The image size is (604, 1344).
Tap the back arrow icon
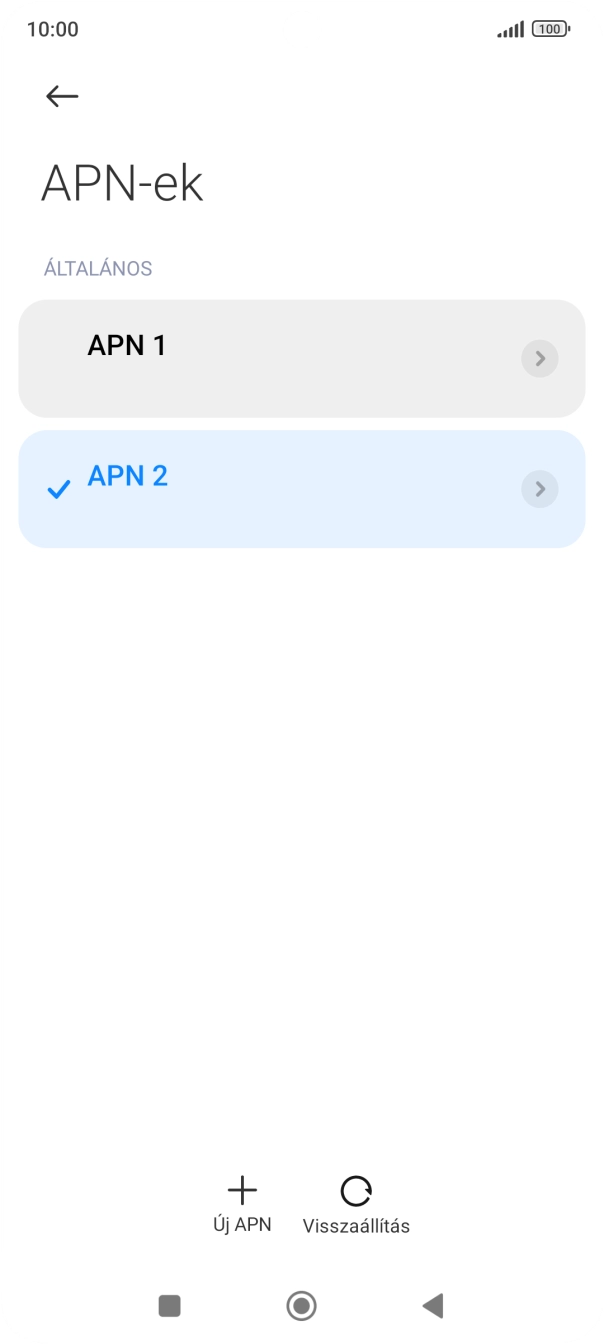(x=62, y=96)
